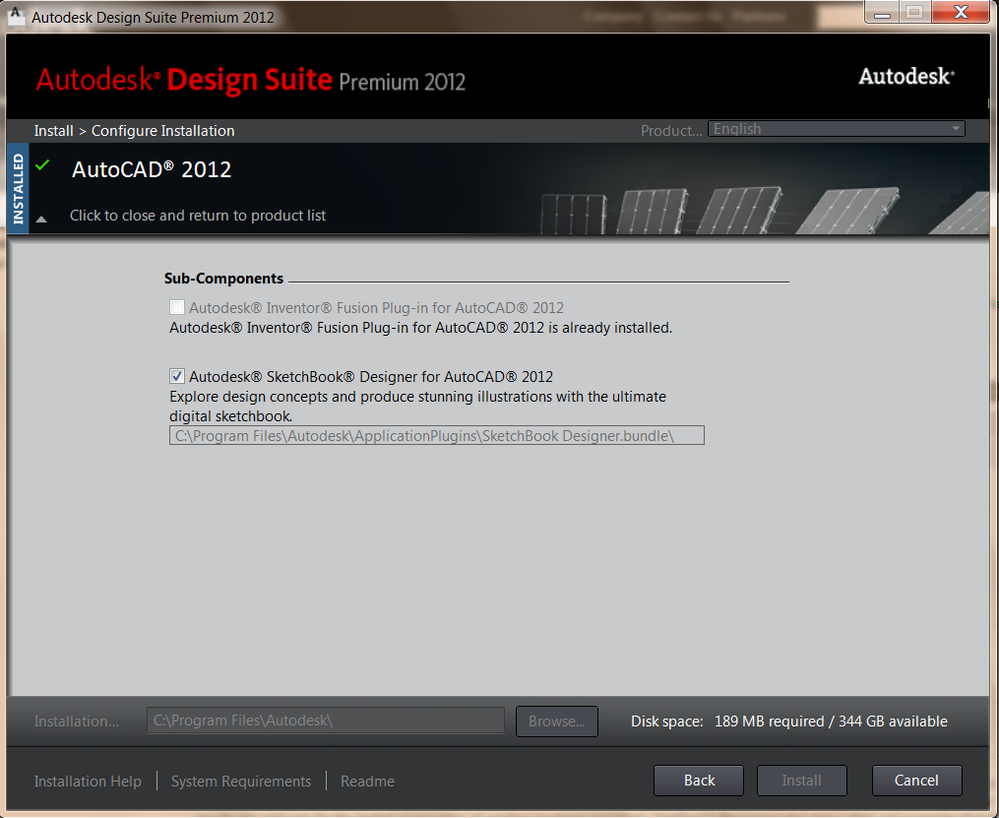Image resolution: width=999 pixels, height=818 pixels.
Task: Open the System Requirements link
Action: coord(241,781)
